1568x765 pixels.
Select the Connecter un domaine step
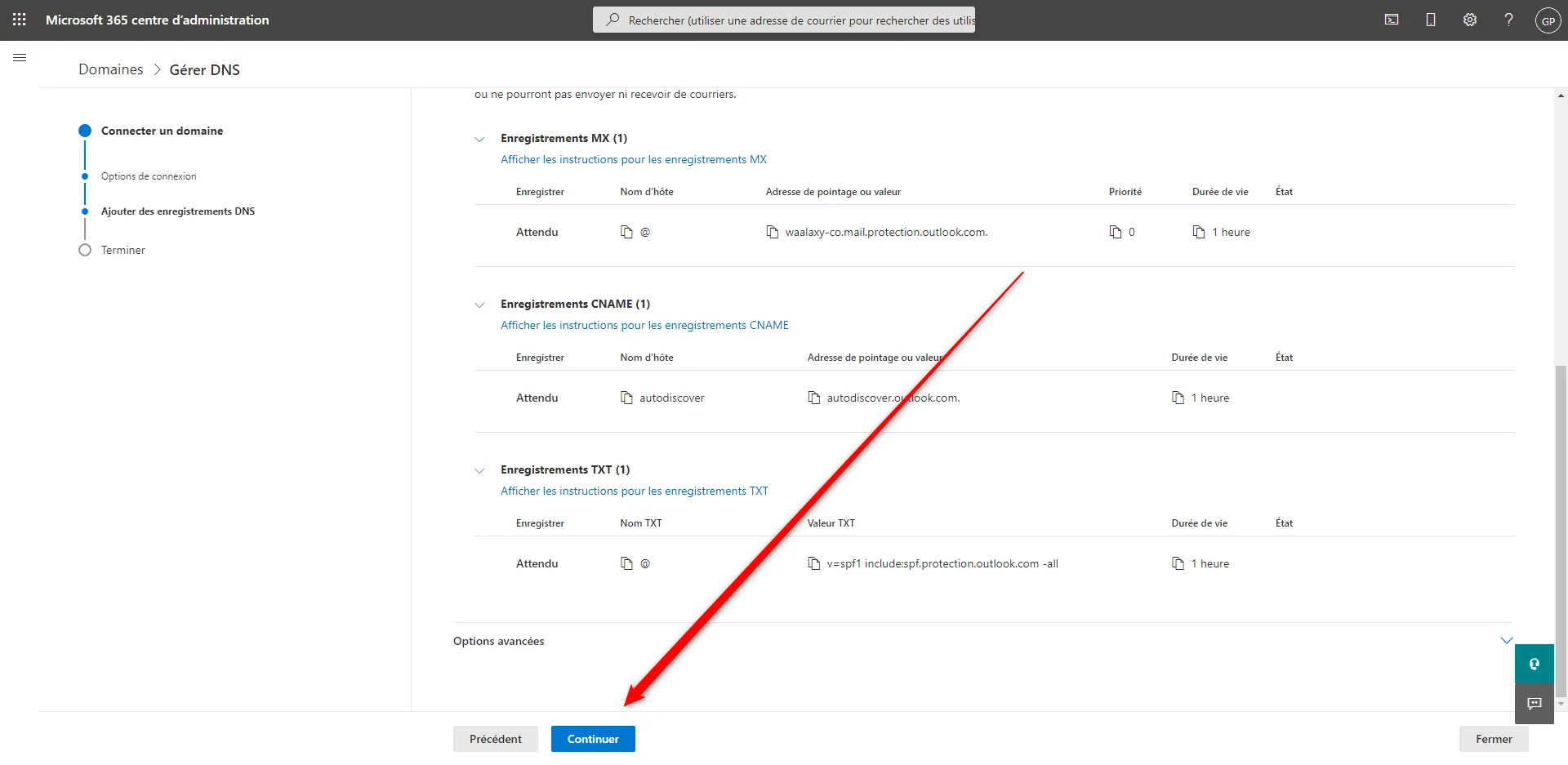coord(162,131)
